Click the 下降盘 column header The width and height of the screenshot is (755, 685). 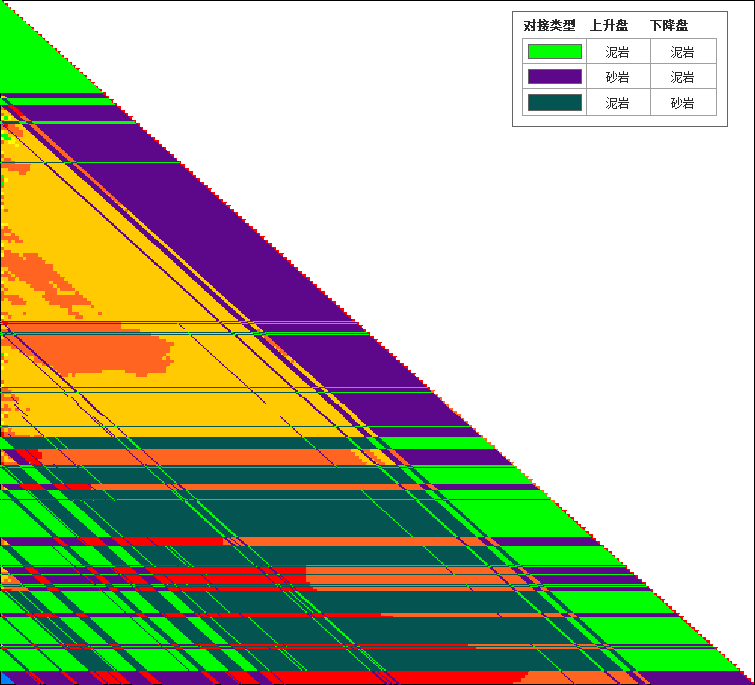[x=669, y=26]
